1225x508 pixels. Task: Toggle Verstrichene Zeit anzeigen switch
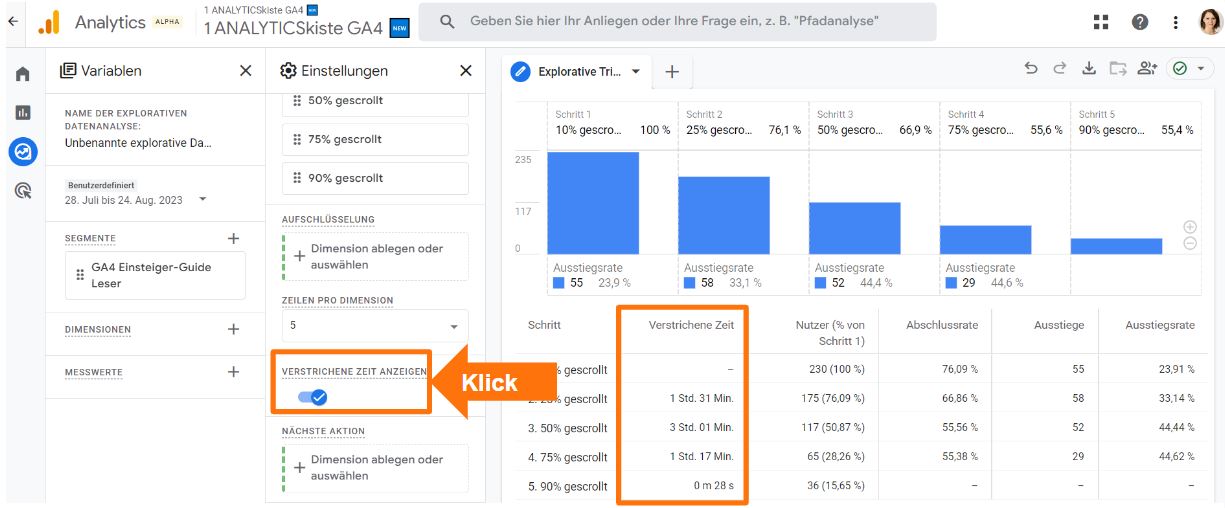(312, 397)
